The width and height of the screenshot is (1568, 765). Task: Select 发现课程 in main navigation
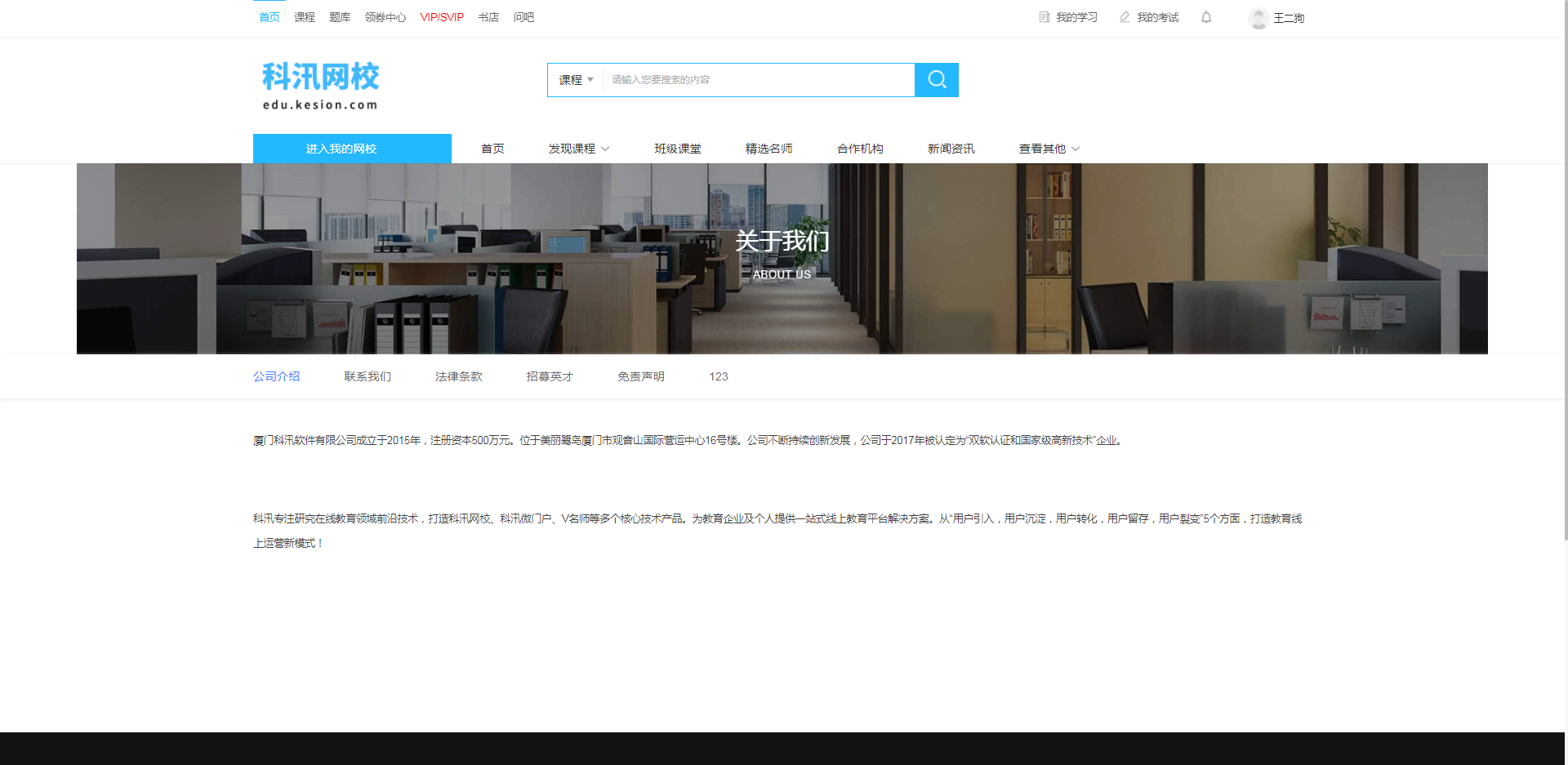click(572, 149)
